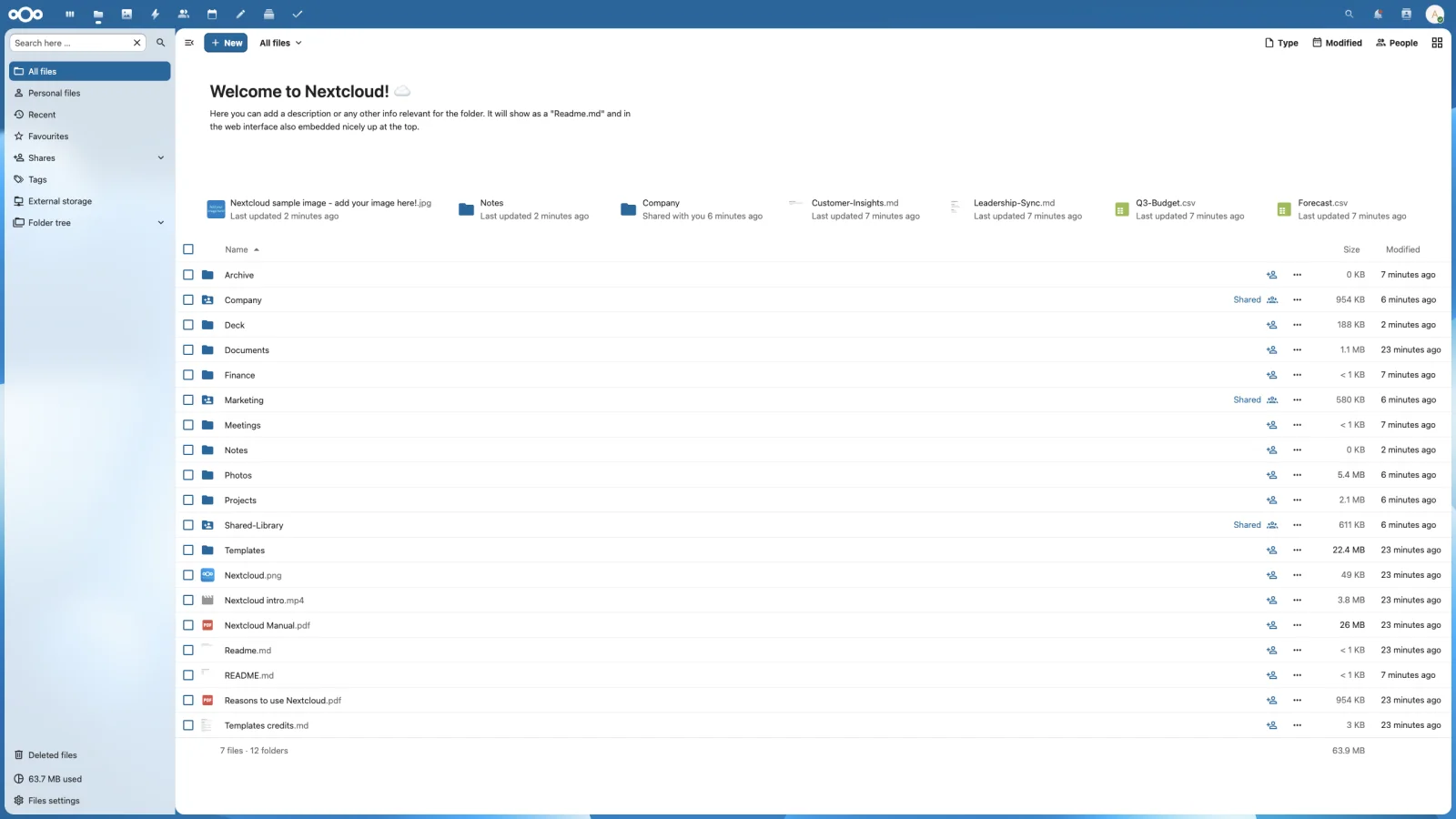Open actions menu for README.md
This screenshot has height=819, width=1456.
(x=1297, y=675)
